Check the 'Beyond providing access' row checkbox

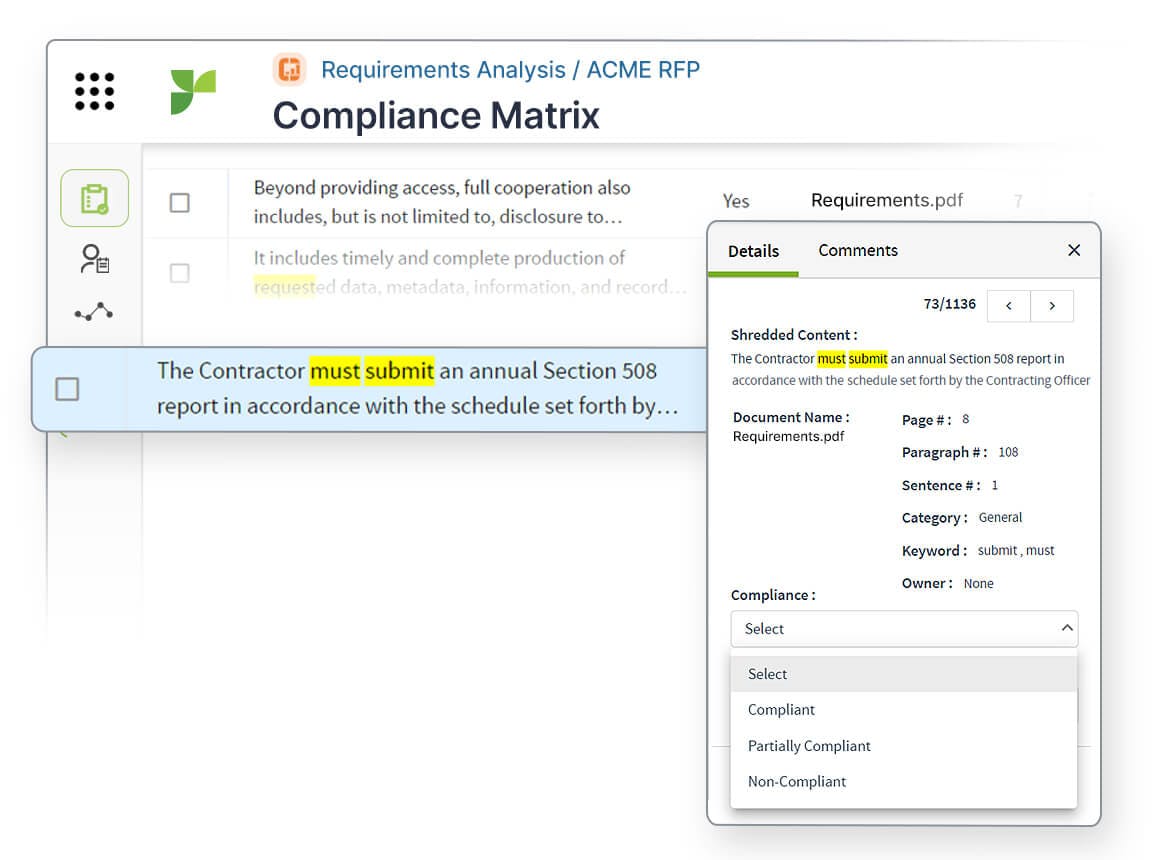[x=180, y=203]
